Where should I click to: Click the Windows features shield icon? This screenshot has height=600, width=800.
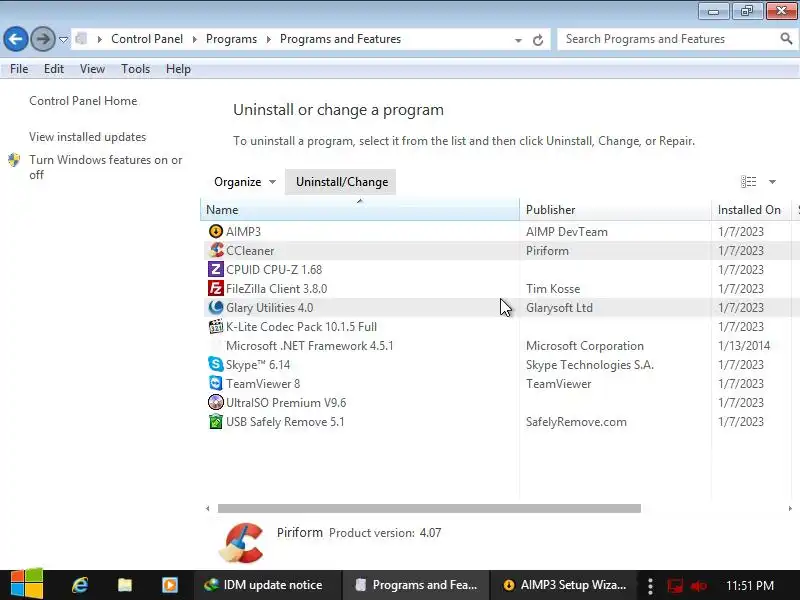(14, 160)
